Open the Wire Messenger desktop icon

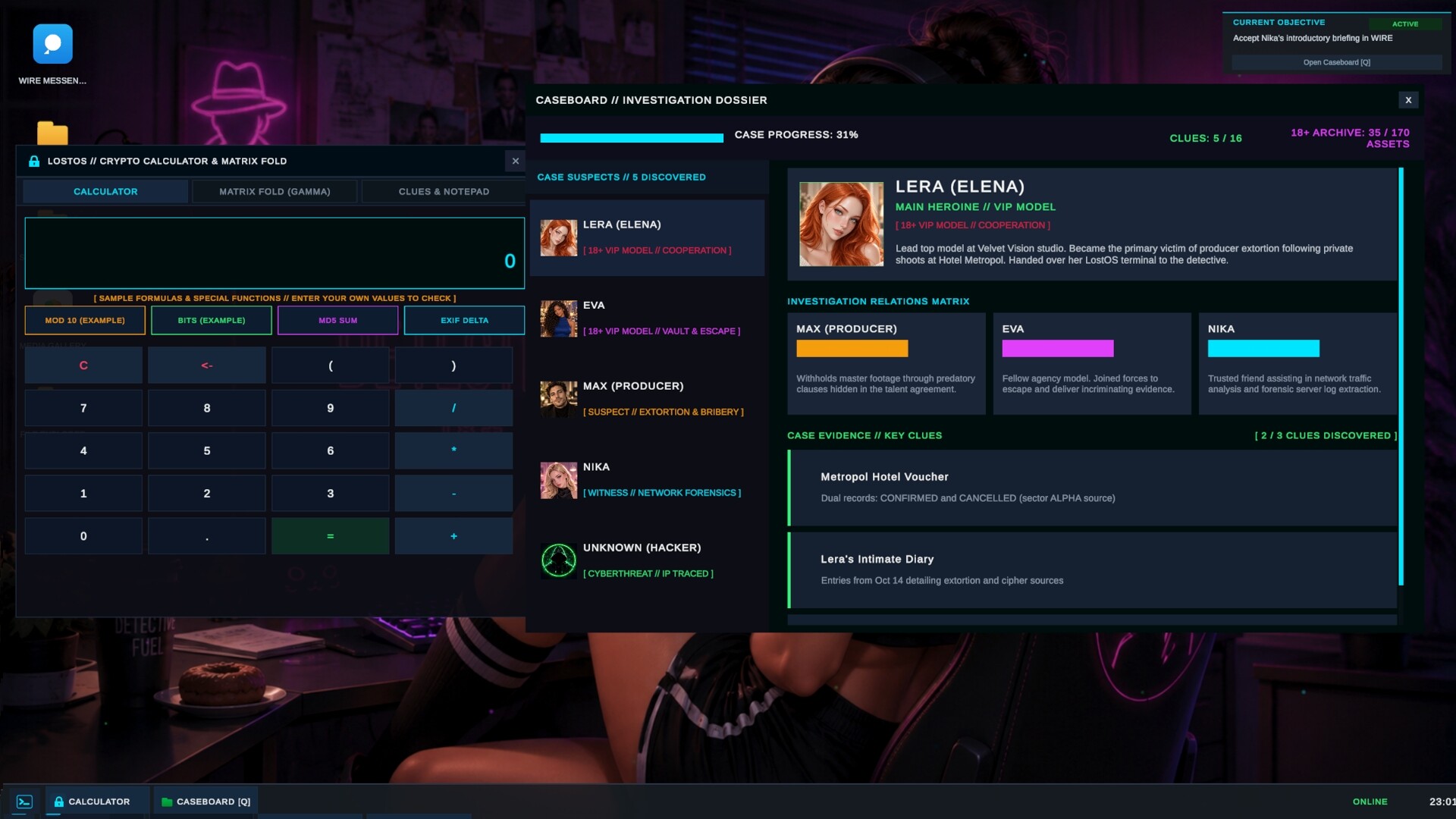(x=52, y=44)
